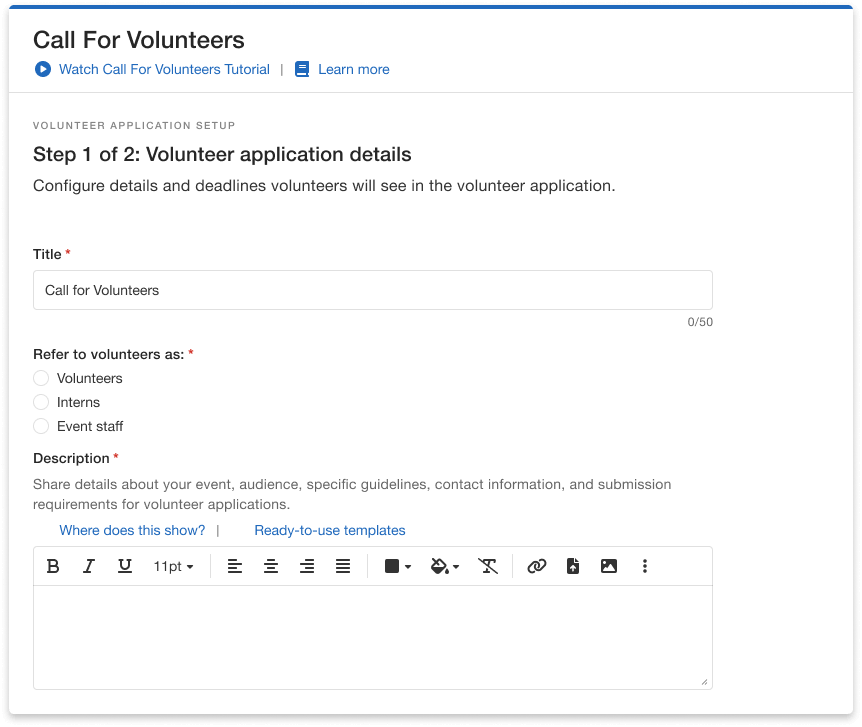Insert an image into the description

coord(609,566)
